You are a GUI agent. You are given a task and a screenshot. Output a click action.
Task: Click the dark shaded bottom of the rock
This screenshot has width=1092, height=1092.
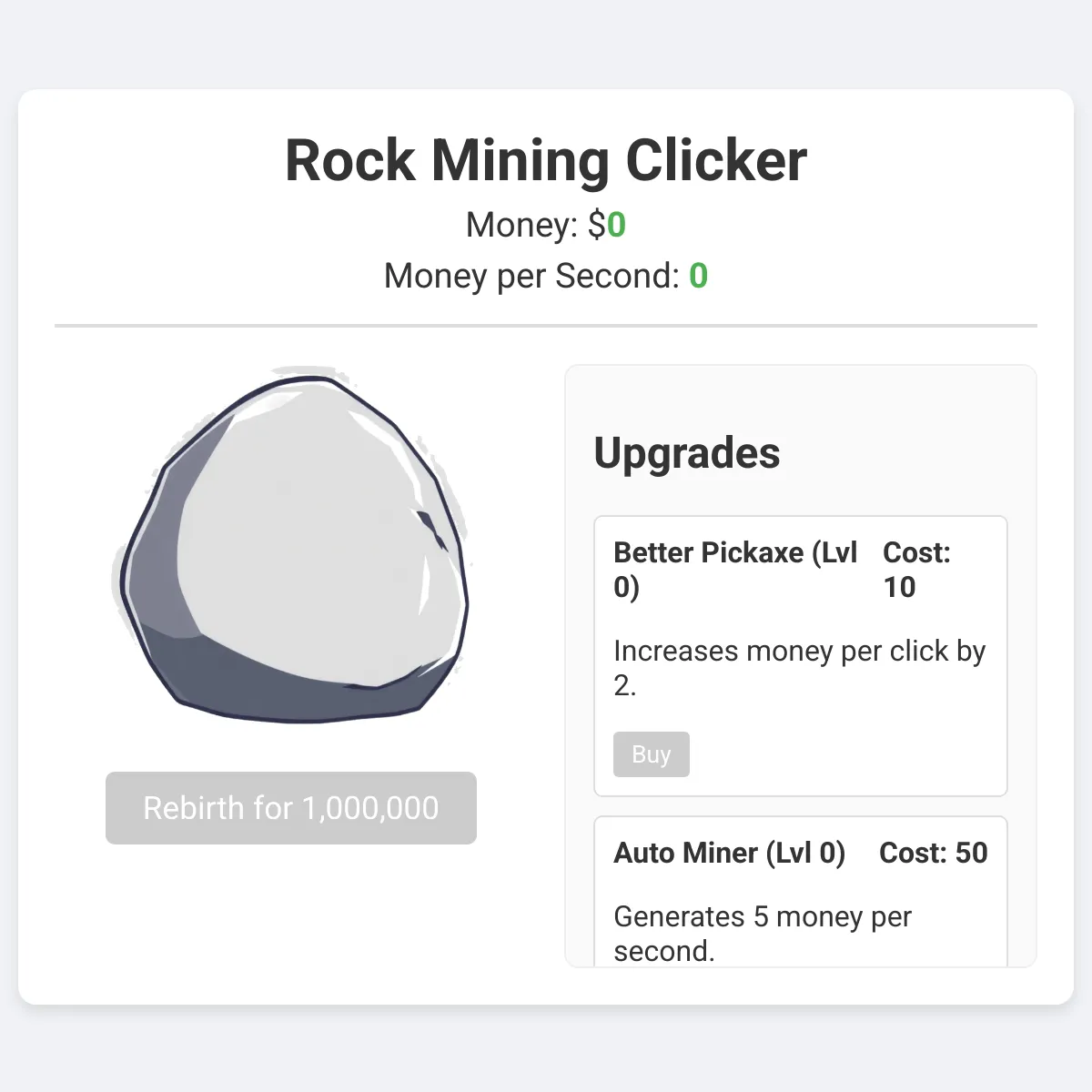coord(291,687)
